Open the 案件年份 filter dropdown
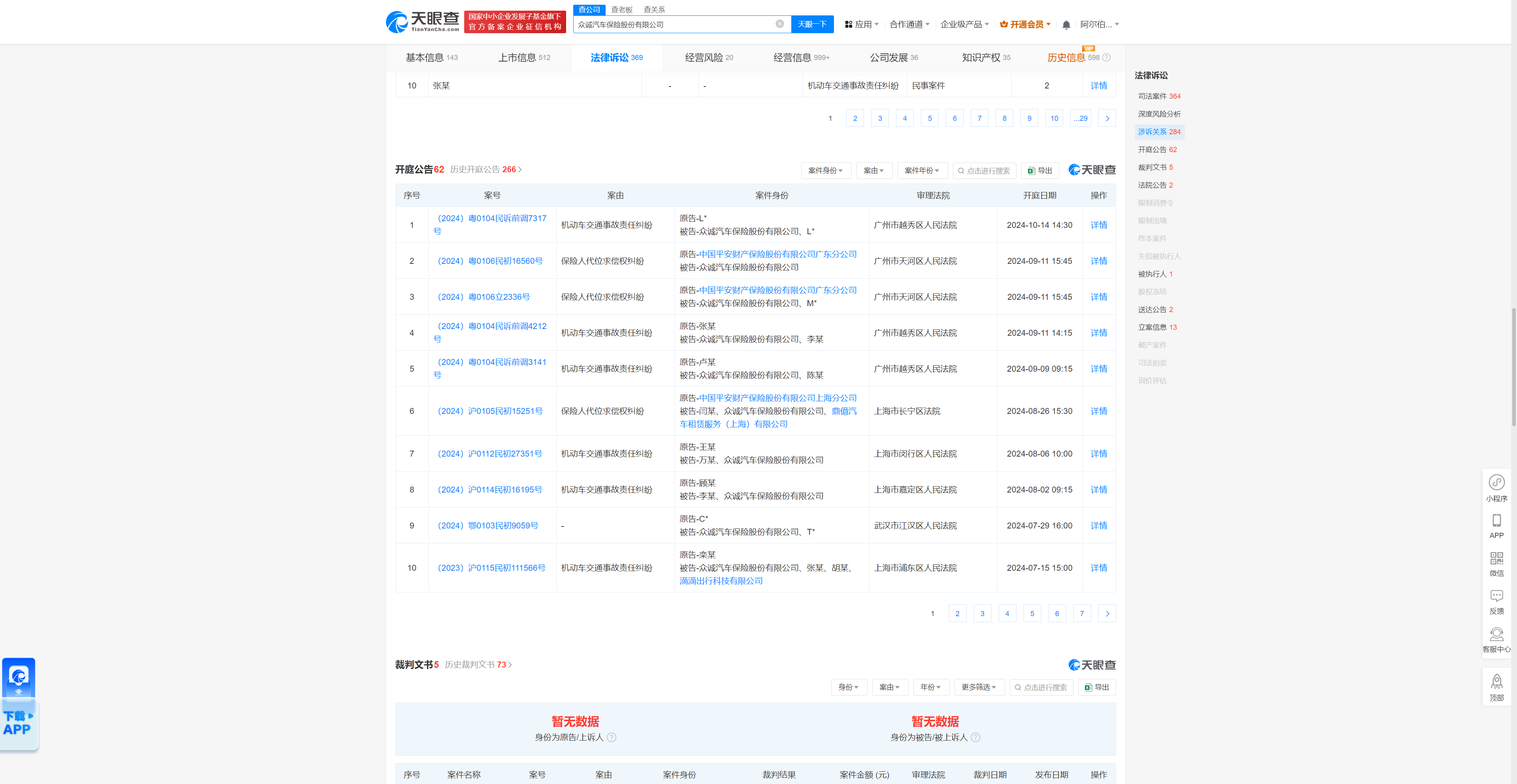The width and height of the screenshot is (1517, 784). (922, 170)
